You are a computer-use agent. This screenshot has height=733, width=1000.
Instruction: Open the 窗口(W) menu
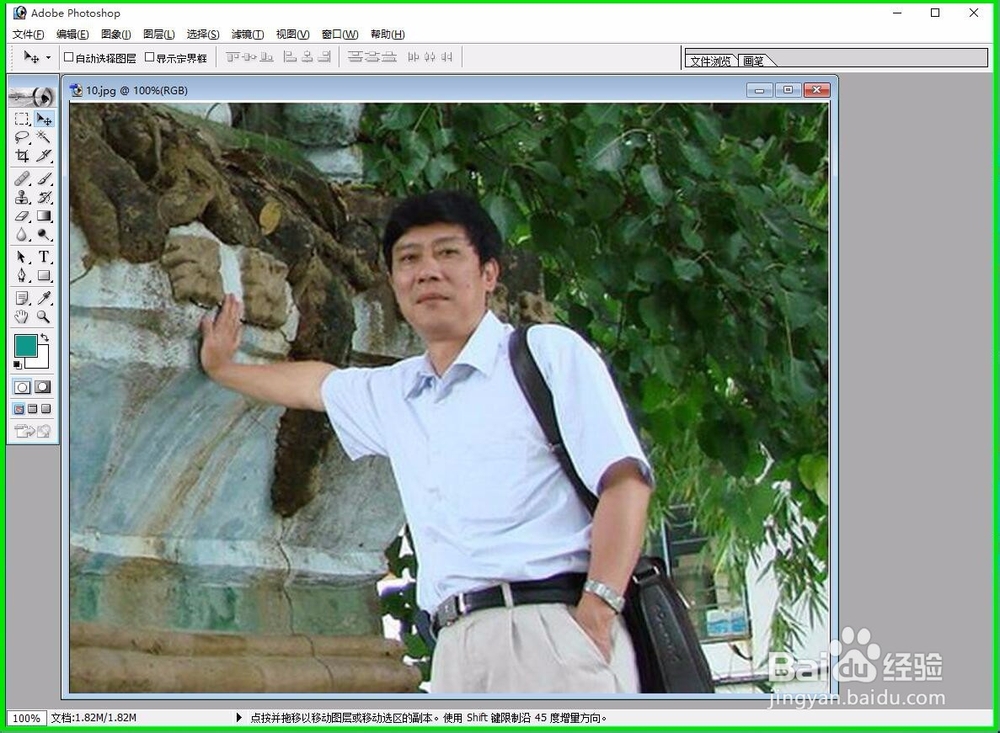[x=340, y=34]
